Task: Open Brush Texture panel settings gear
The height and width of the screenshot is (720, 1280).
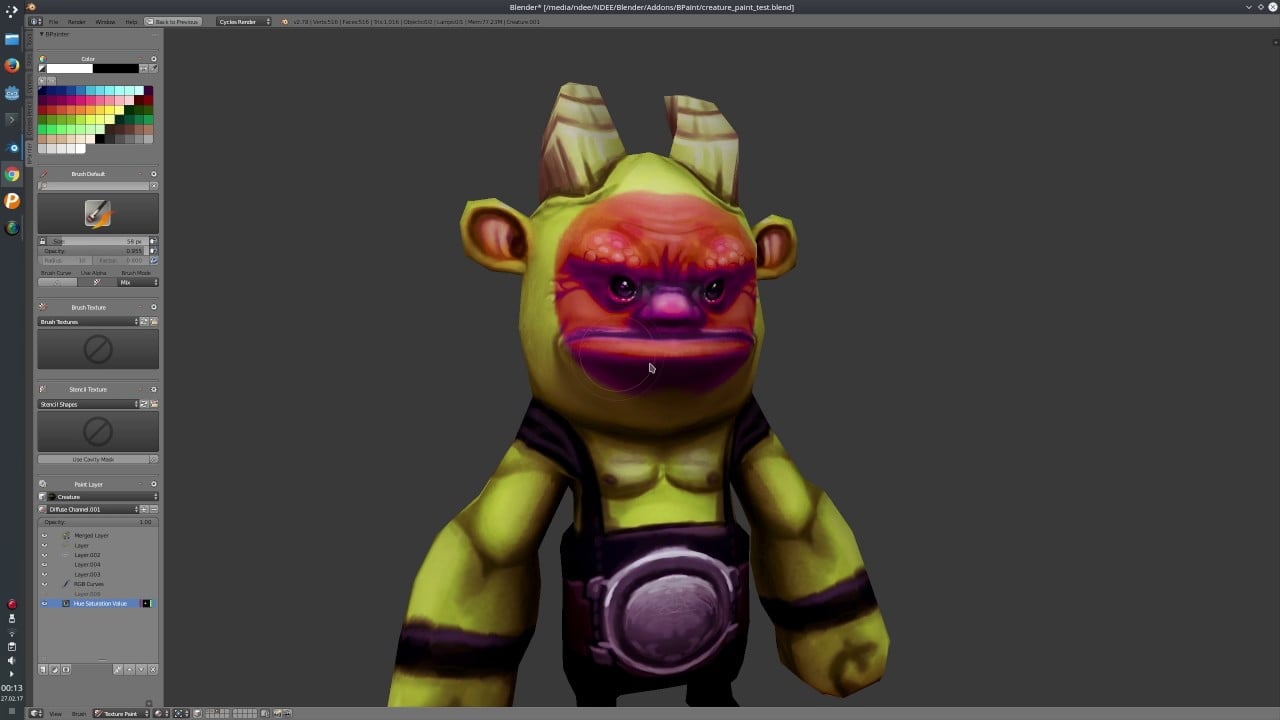Action: pyautogui.click(x=153, y=307)
